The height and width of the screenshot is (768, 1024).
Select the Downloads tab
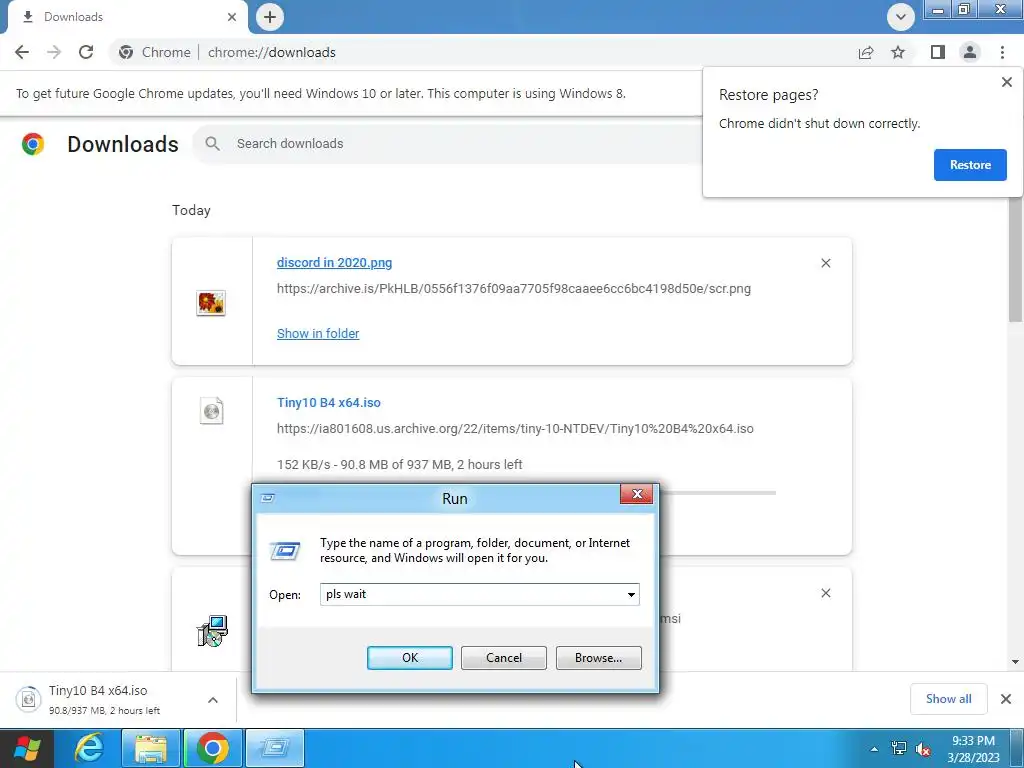tap(127, 17)
